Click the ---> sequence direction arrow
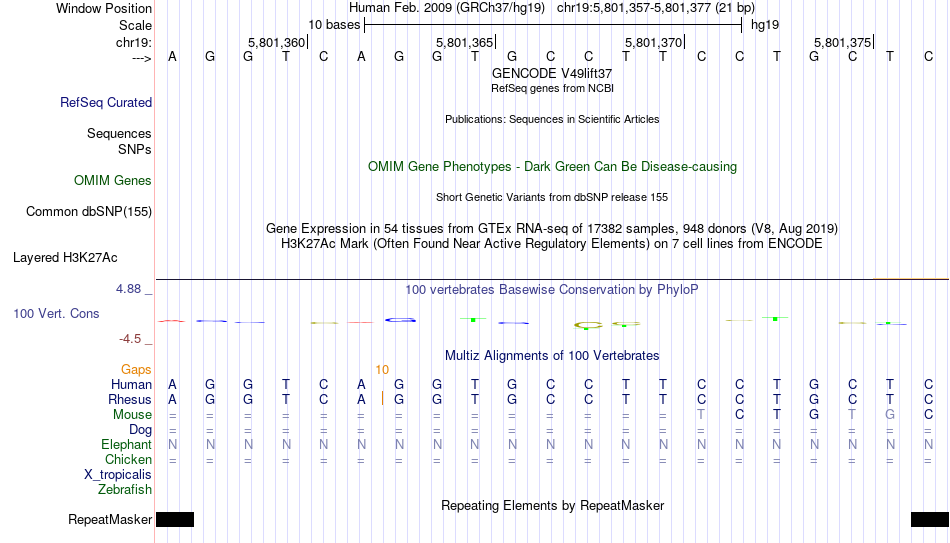Screen dimensions: 950x543 [x=142, y=58]
